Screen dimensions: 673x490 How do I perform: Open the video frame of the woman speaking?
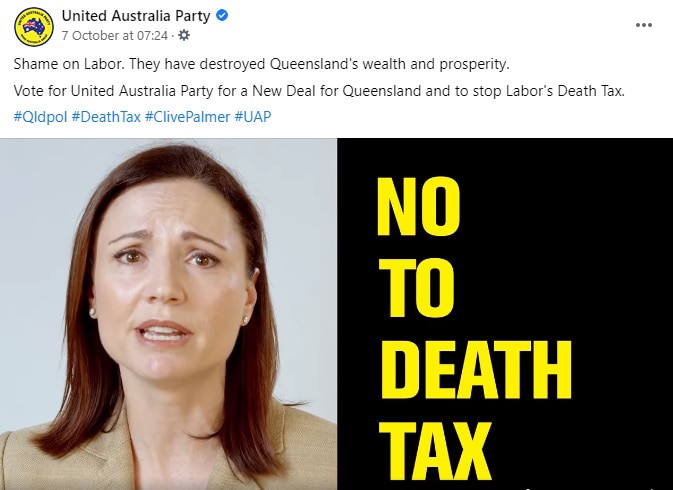coord(168,314)
